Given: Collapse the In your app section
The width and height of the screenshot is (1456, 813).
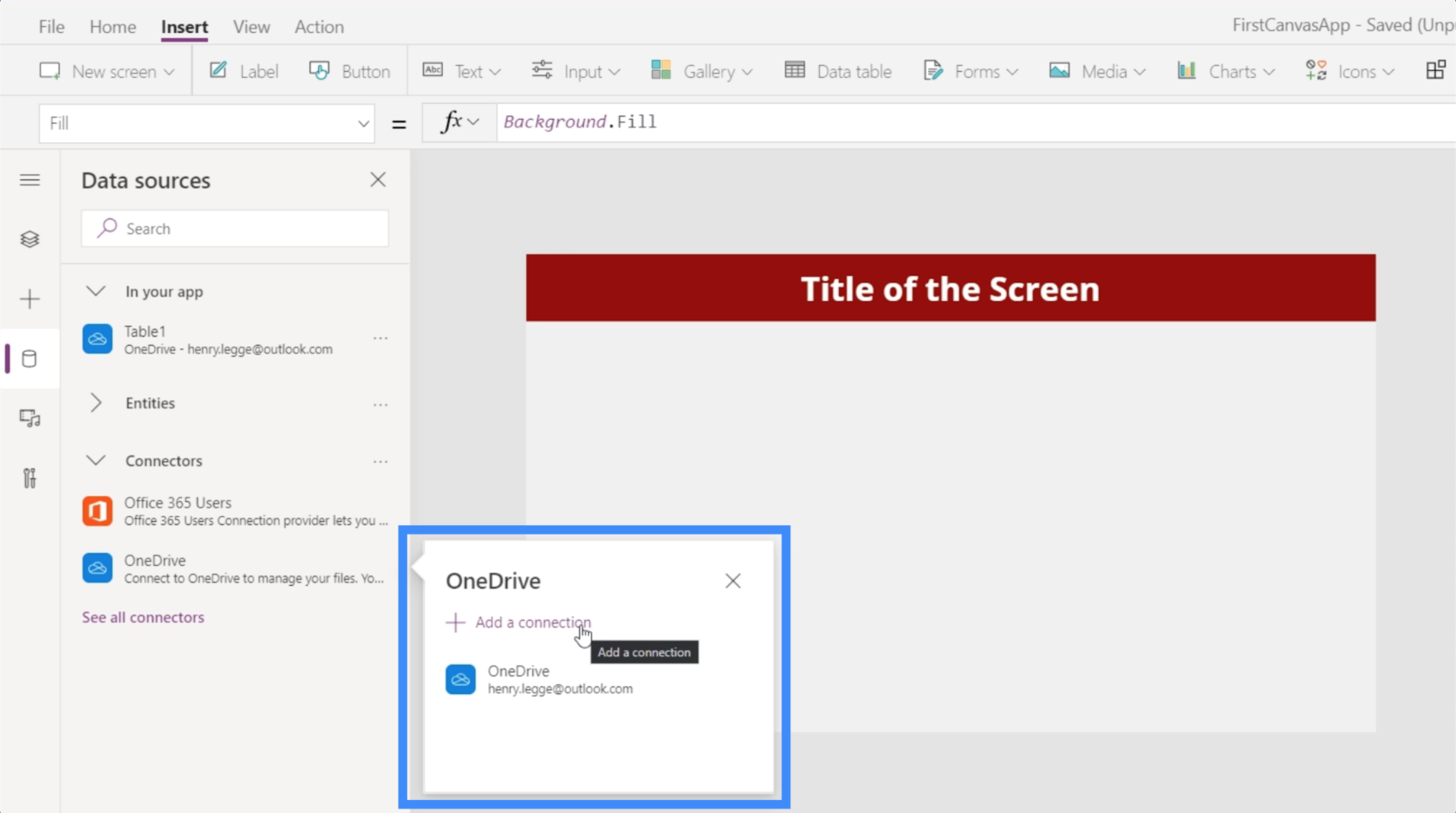Looking at the screenshot, I should tap(96, 291).
